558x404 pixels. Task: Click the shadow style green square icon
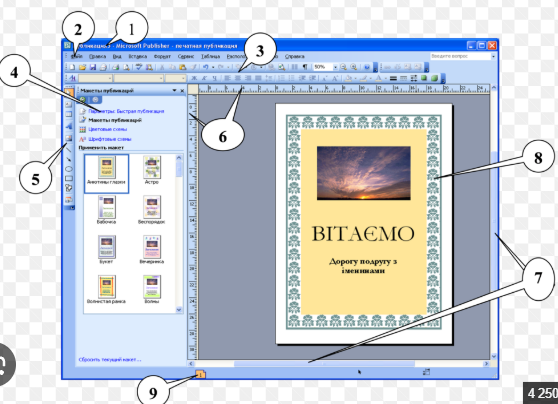(x=424, y=78)
